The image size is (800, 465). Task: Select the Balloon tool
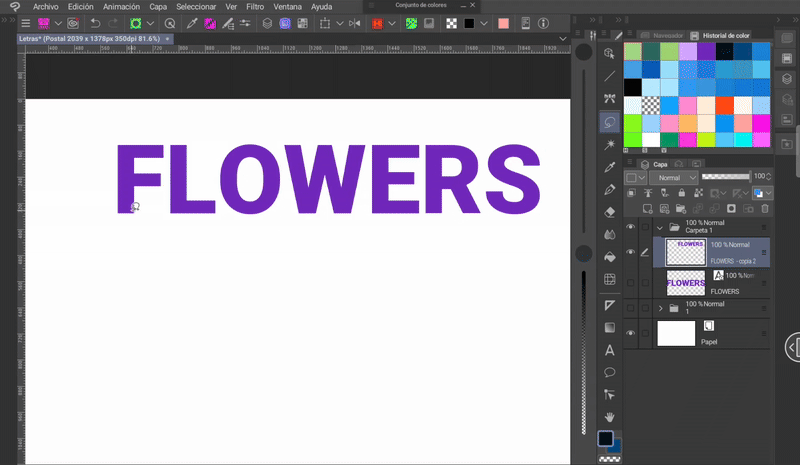pos(609,372)
